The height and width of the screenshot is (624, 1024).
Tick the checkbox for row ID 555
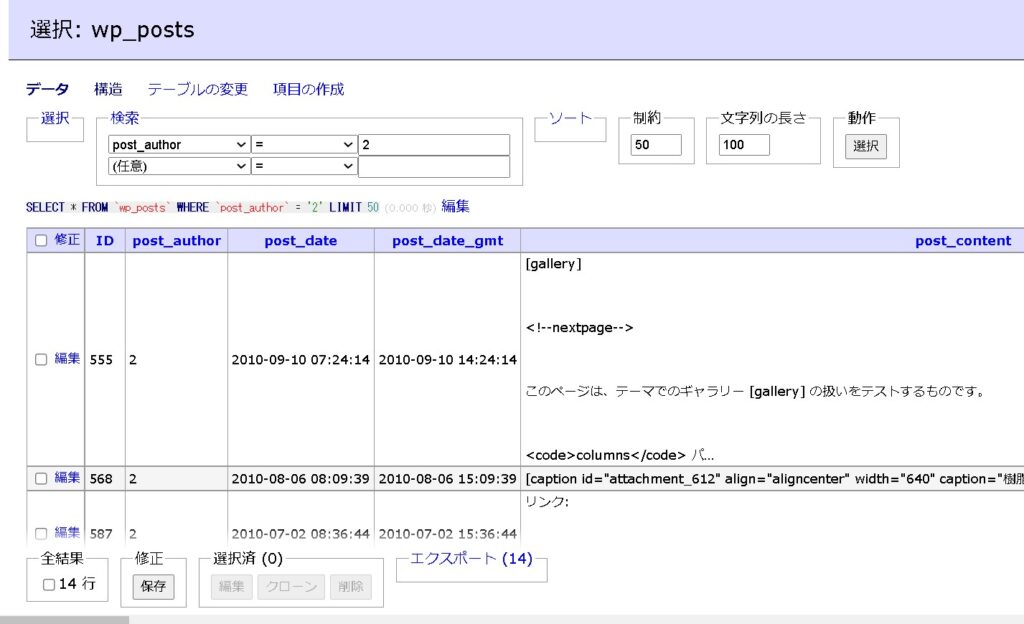(x=41, y=359)
